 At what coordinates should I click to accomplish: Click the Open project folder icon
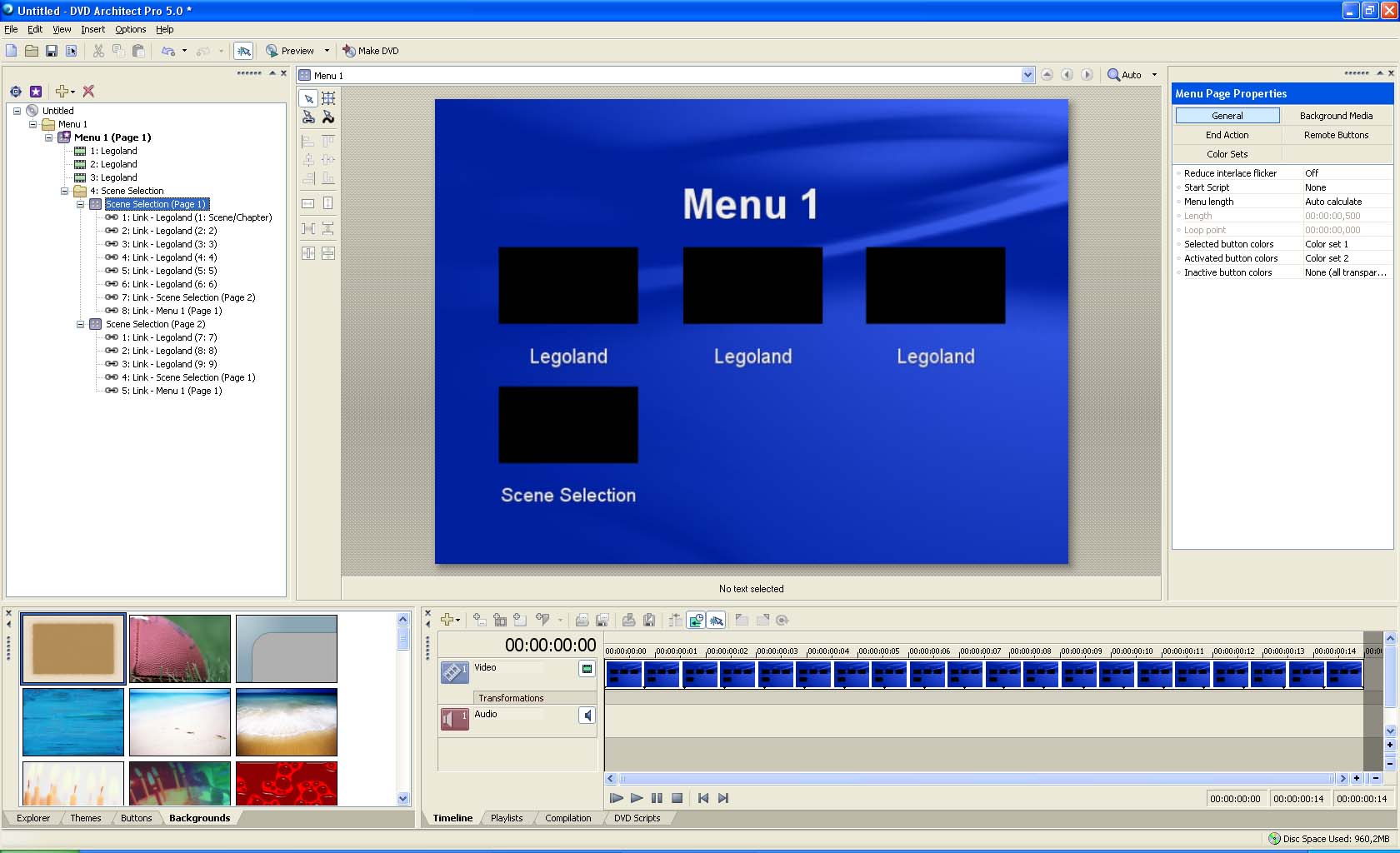31,51
